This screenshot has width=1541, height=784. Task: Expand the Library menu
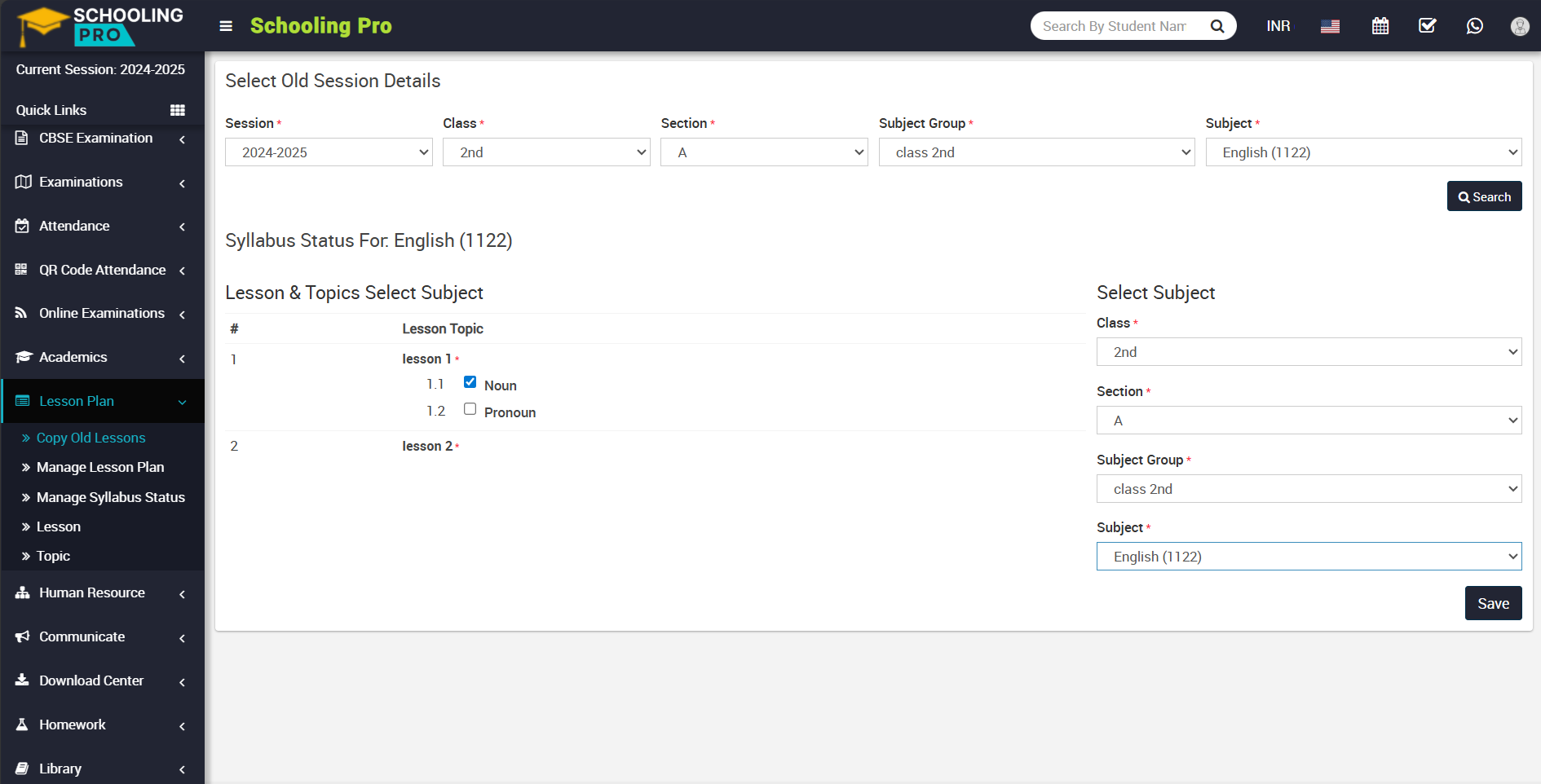(x=182, y=769)
